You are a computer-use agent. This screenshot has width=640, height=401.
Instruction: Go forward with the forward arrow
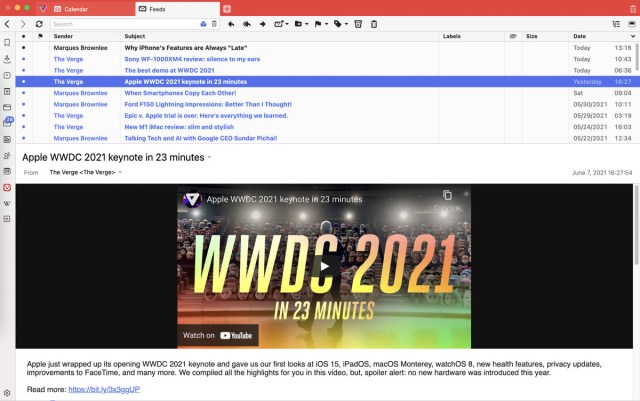point(23,24)
